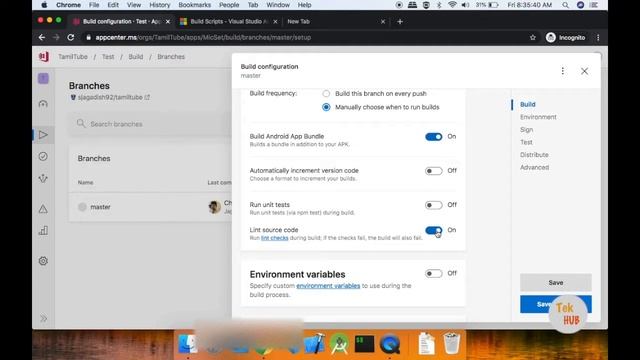Open the Test checkmark icon in the sidebar

click(43, 156)
